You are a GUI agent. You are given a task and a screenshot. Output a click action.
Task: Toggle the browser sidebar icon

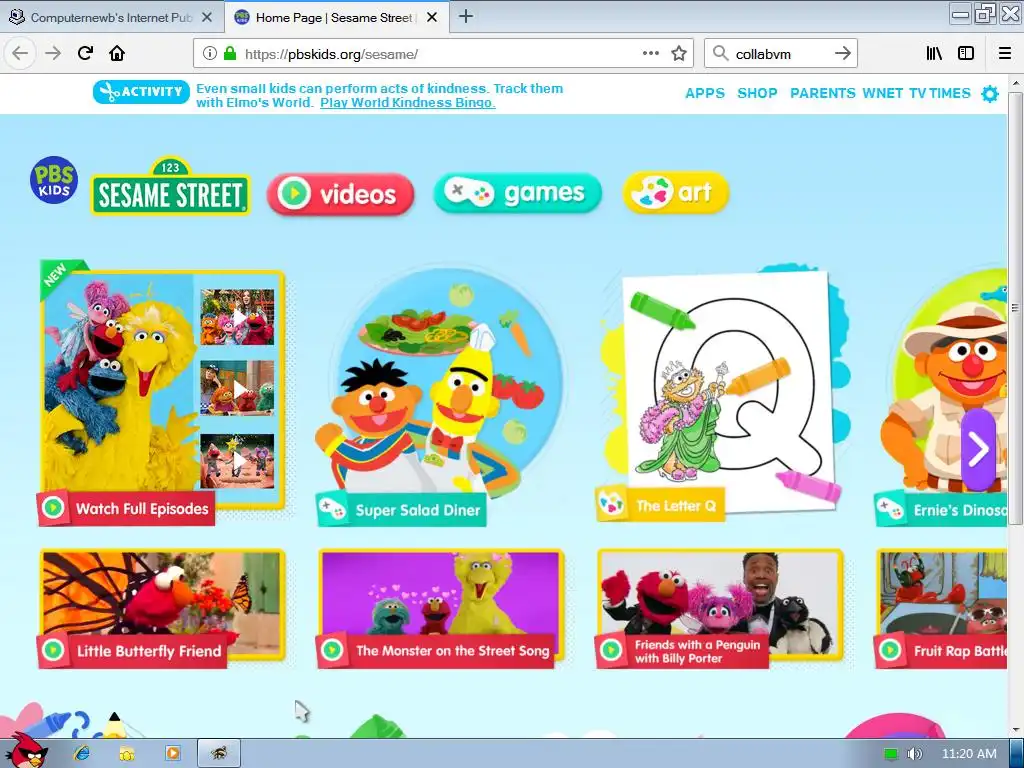click(x=966, y=53)
